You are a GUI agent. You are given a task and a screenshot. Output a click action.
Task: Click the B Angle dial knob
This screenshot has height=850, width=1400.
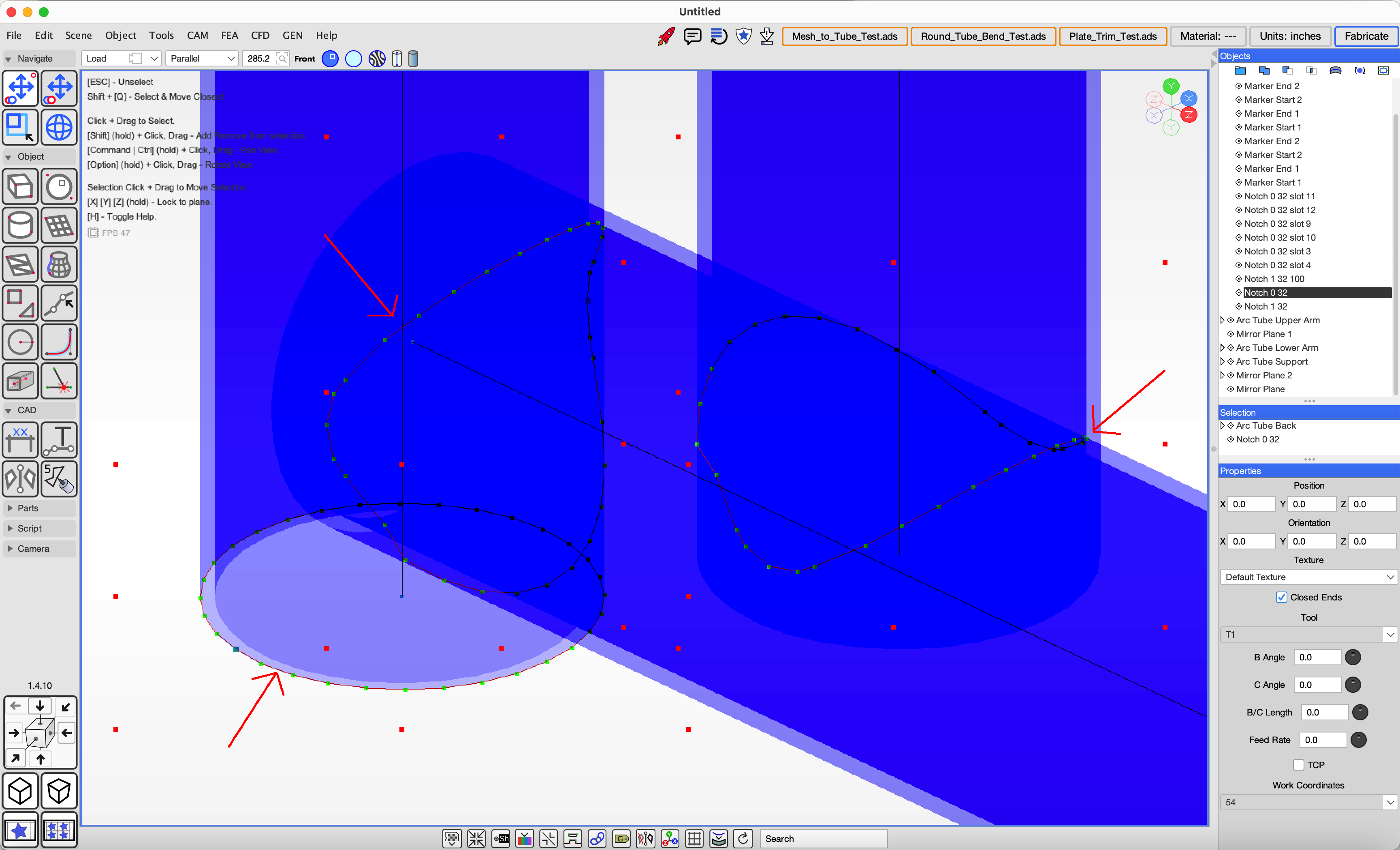[x=1353, y=658]
